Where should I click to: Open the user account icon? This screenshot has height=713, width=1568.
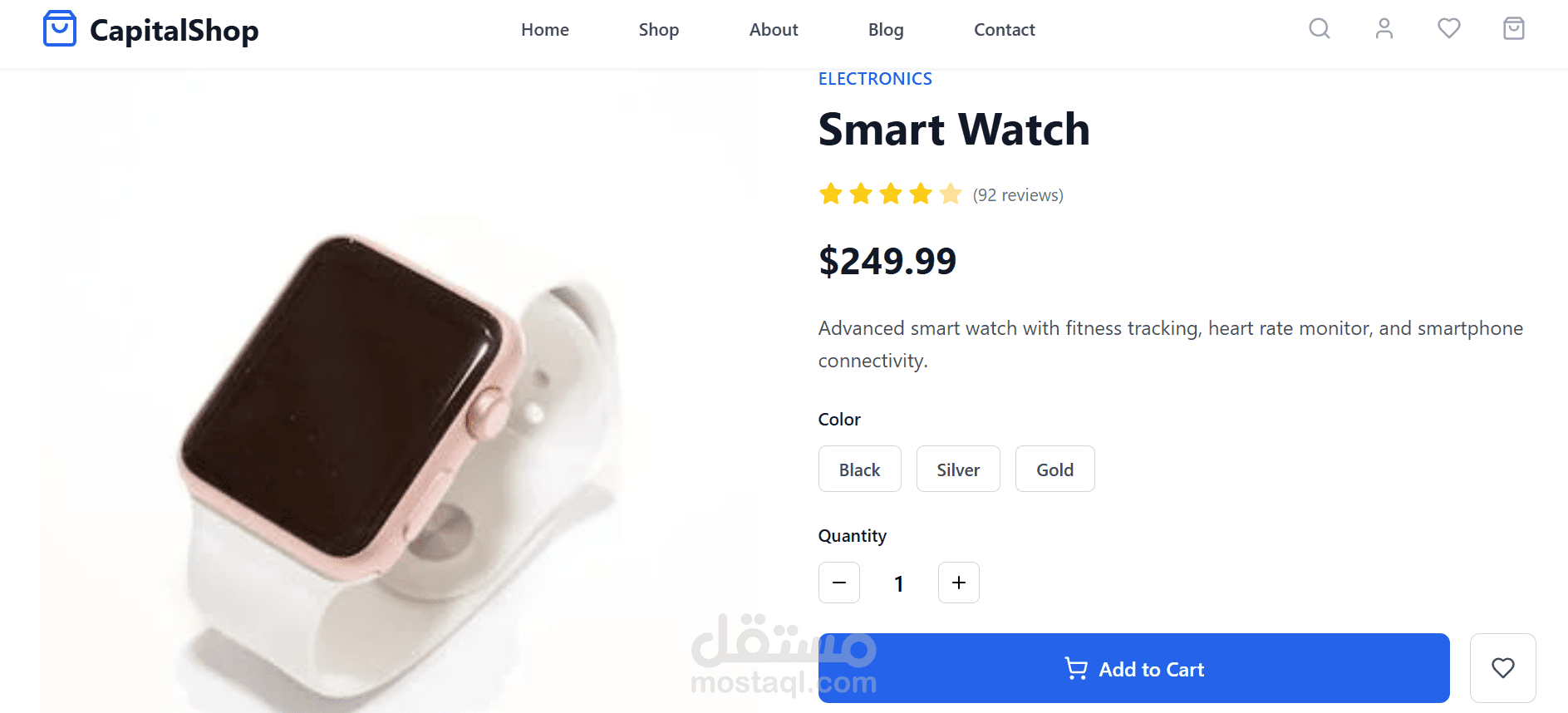[1384, 29]
